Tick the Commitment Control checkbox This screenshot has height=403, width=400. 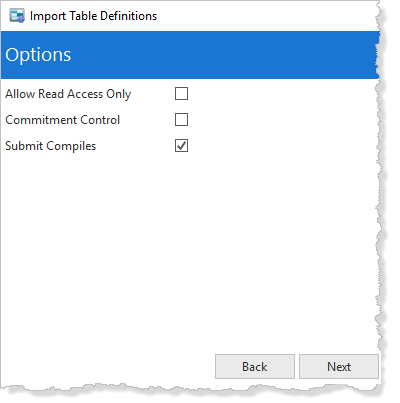tap(181, 120)
